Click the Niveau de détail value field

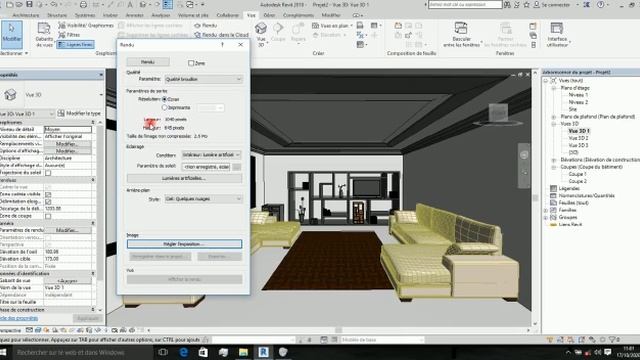(68, 129)
